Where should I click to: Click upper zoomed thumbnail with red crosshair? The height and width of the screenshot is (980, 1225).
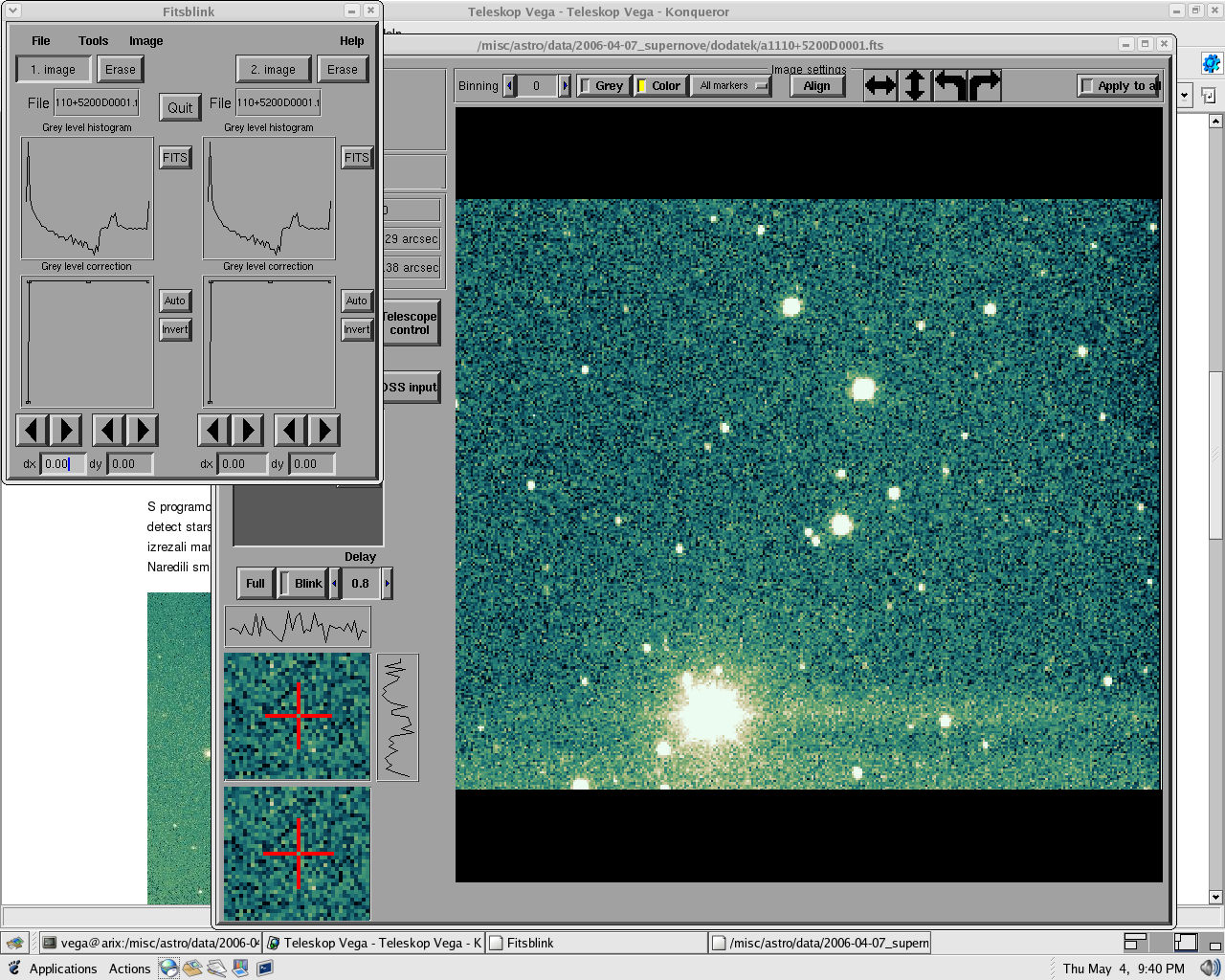[297, 716]
